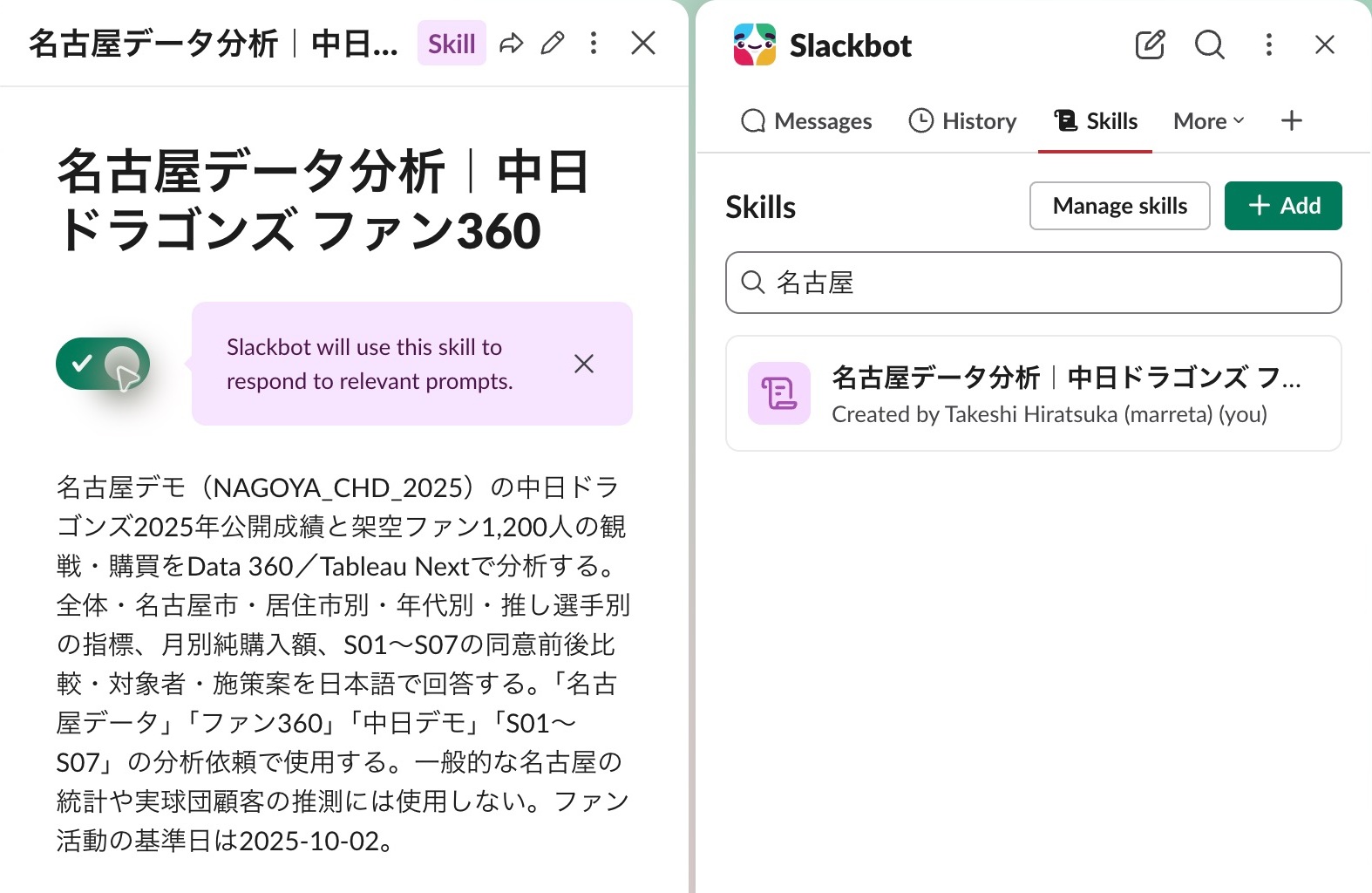Click the skill description paragraph text

point(343,665)
